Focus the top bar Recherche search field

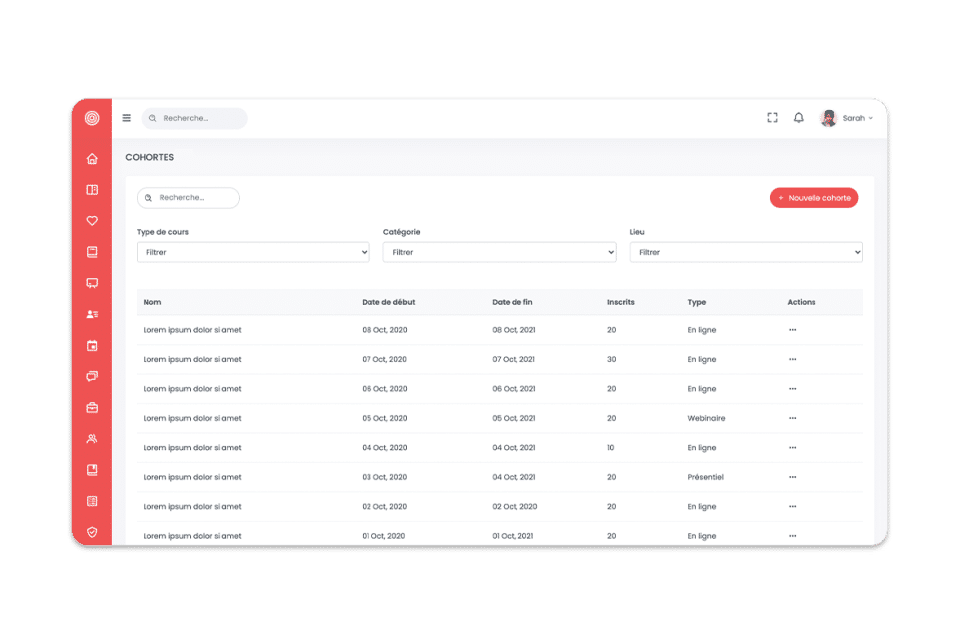(x=195, y=118)
